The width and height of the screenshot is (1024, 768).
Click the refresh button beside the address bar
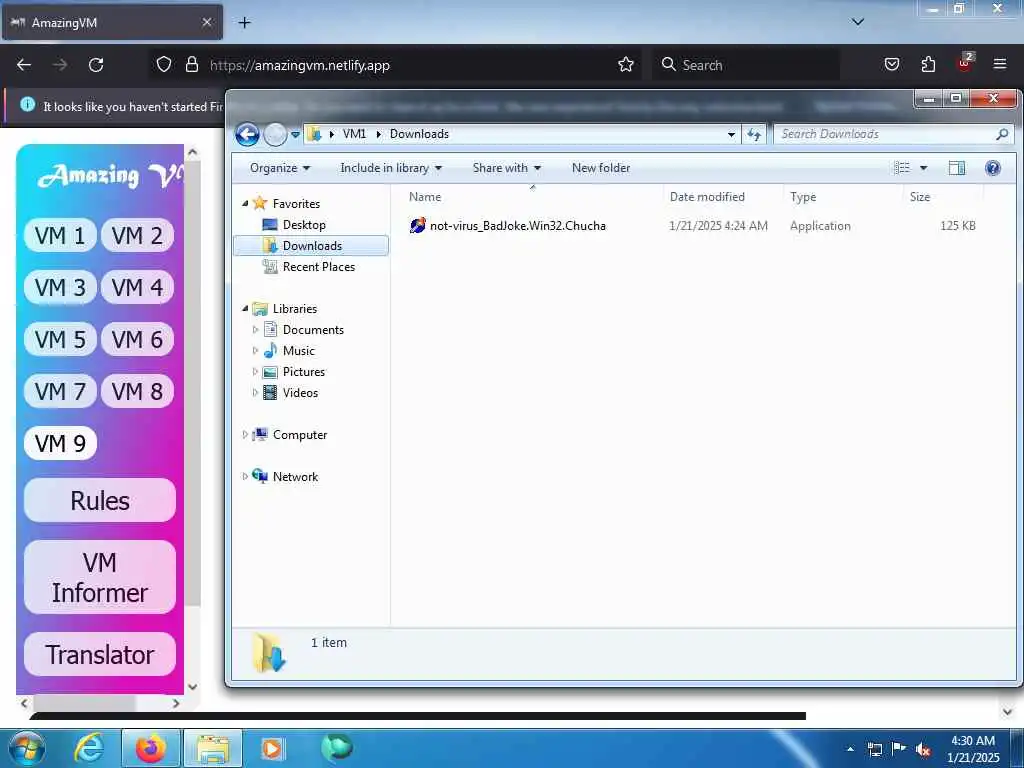(x=754, y=134)
